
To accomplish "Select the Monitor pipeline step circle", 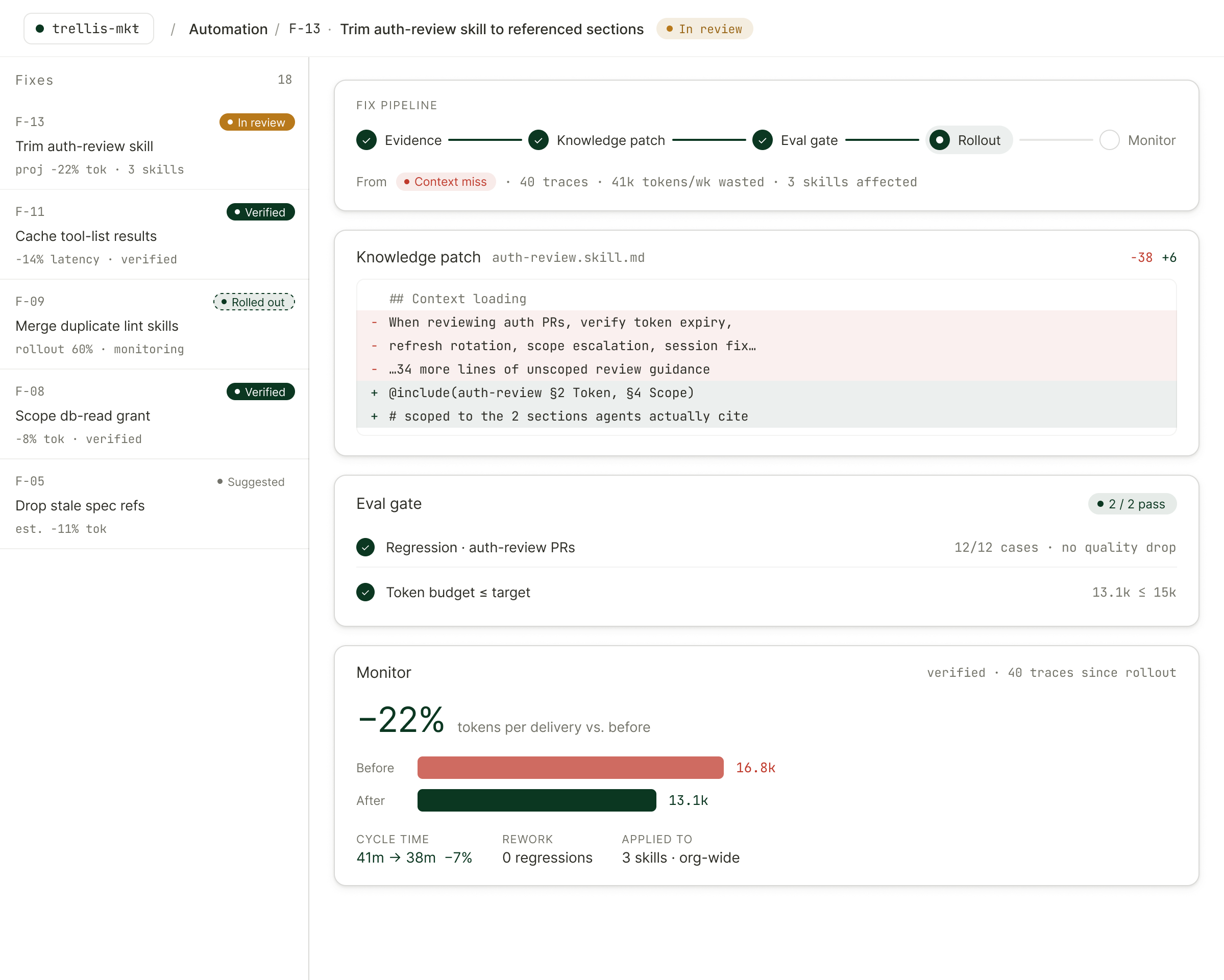I will coord(1109,140).
